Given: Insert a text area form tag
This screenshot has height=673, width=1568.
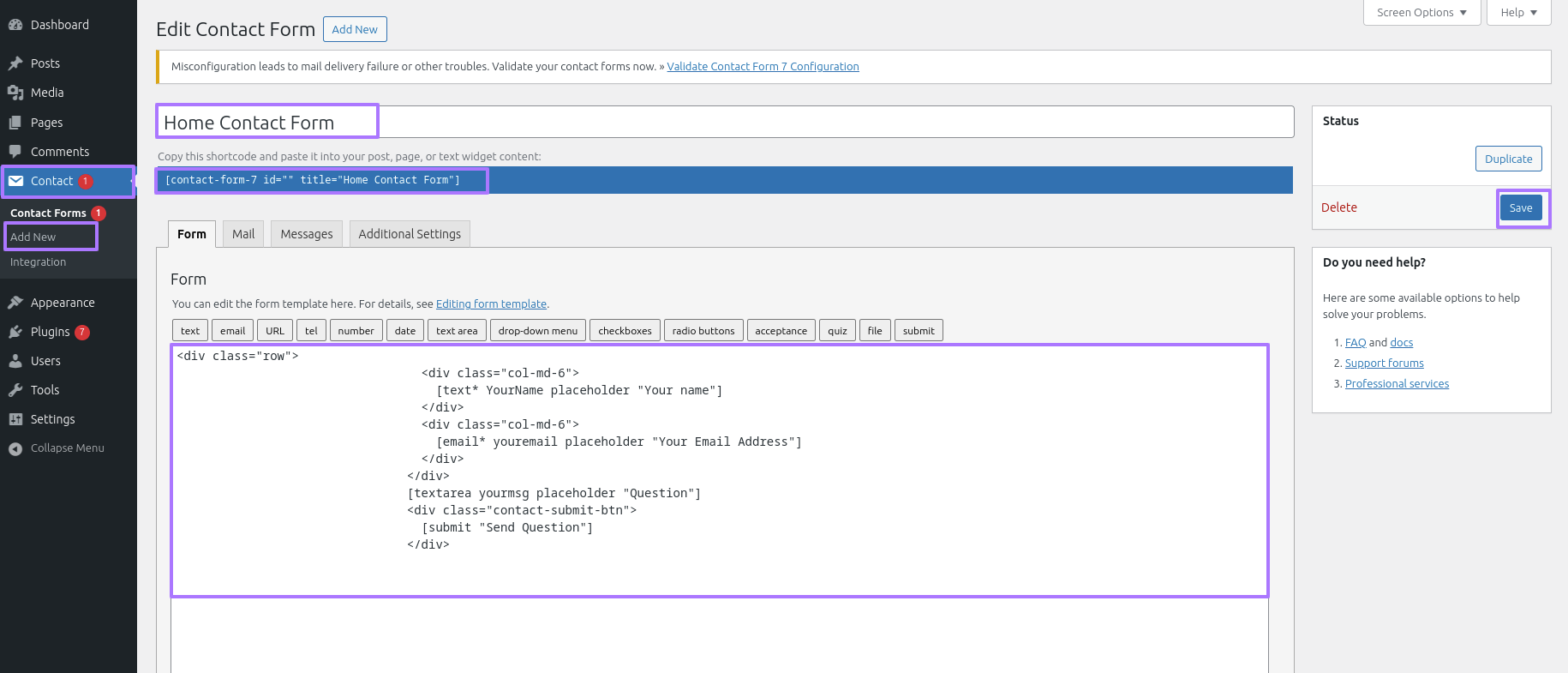Looking at the screenshot, I should tap(457, 331).
